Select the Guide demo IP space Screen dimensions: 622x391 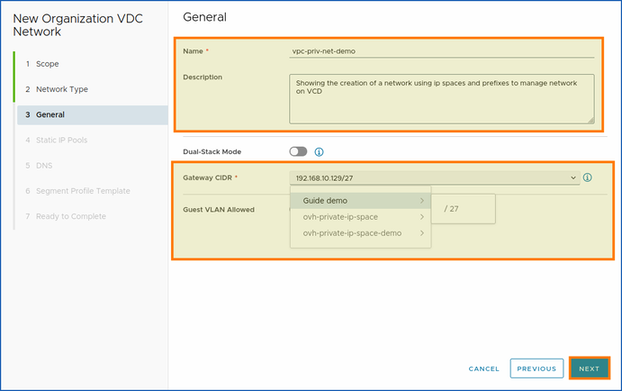click(360, 201)
